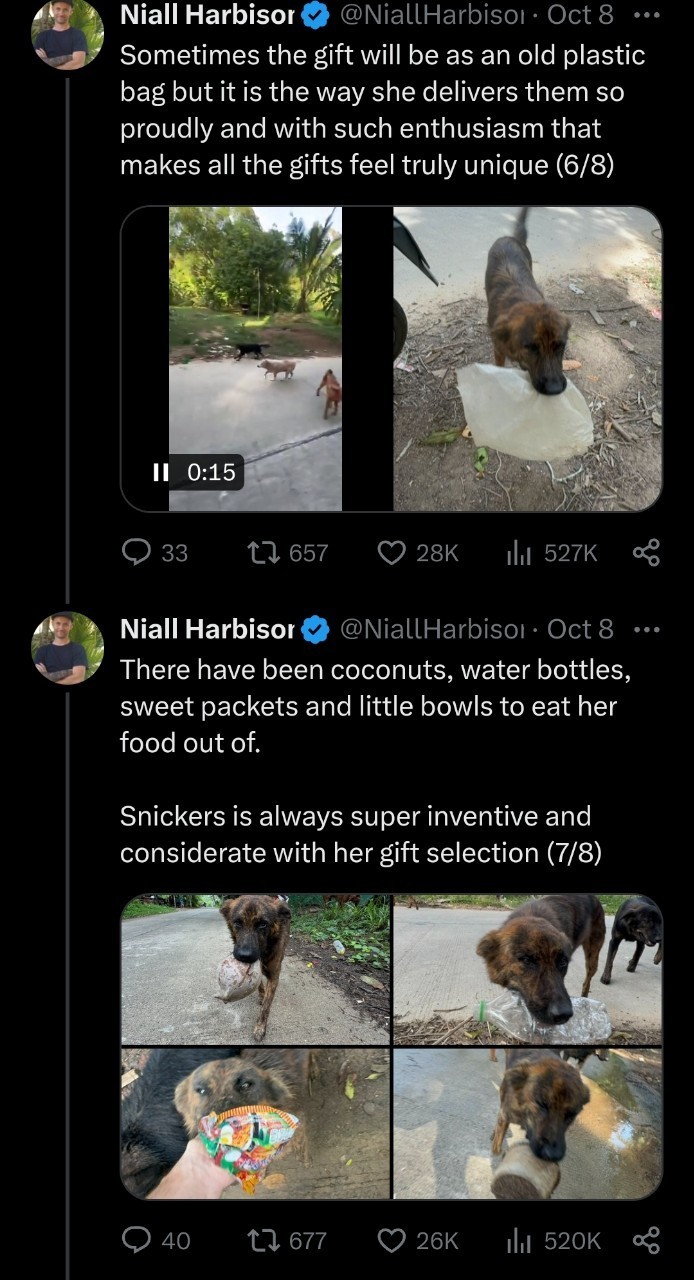This screenshot has width=694, height=1280.
Task: Open the photo of dog holding plastic bag
Action: coord(527,358)
